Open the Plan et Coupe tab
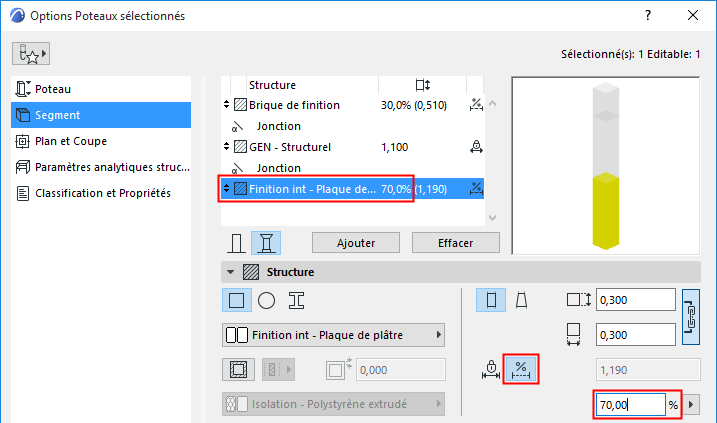Screen dimensions: 717x423 [71, 141]
